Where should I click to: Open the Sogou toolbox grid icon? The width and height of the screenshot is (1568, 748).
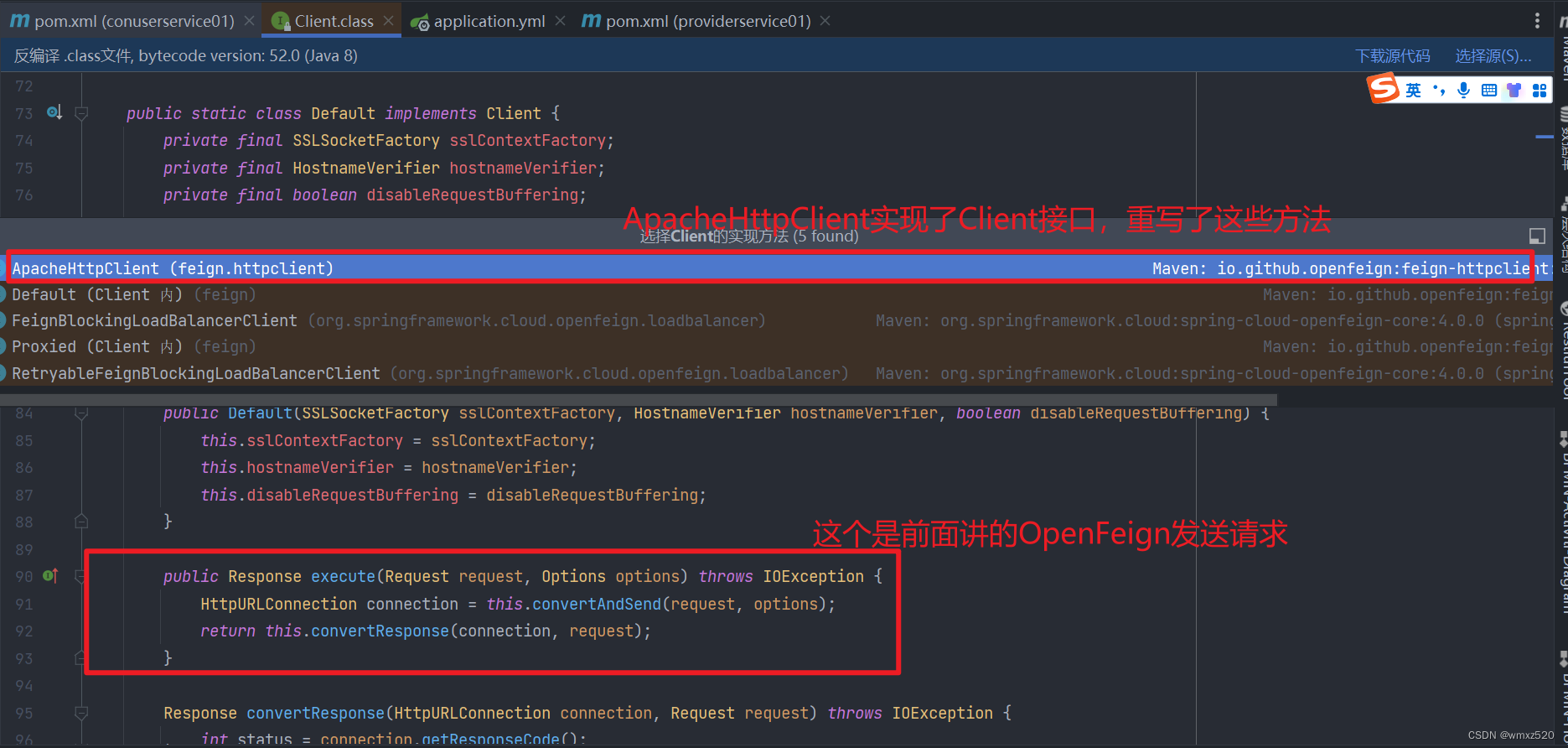point(1540,90)
